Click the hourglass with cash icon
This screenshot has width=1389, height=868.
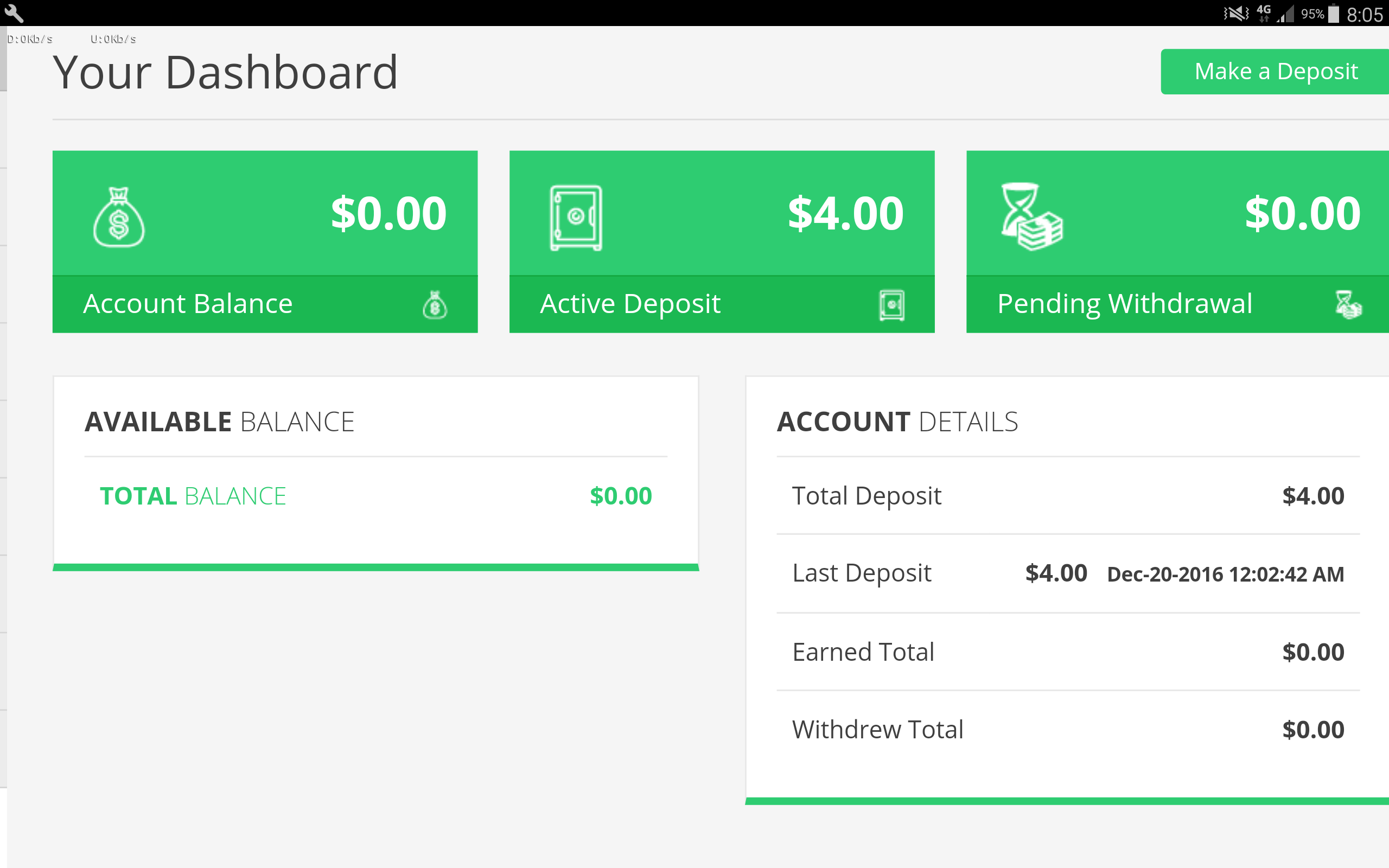tap(1031, 217)
